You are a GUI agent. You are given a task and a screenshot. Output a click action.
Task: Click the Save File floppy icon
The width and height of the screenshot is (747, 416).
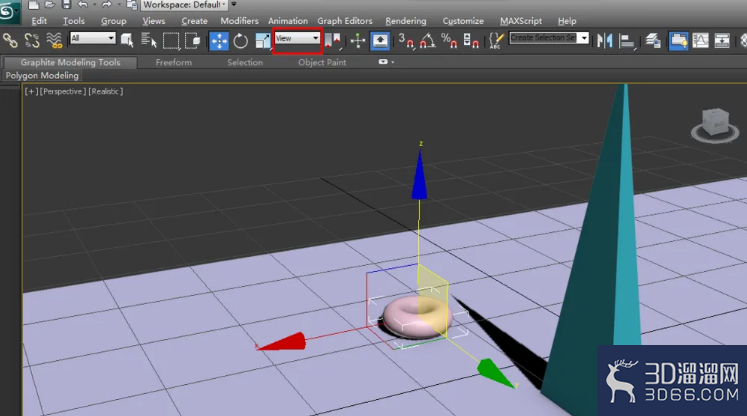(66, 5)
